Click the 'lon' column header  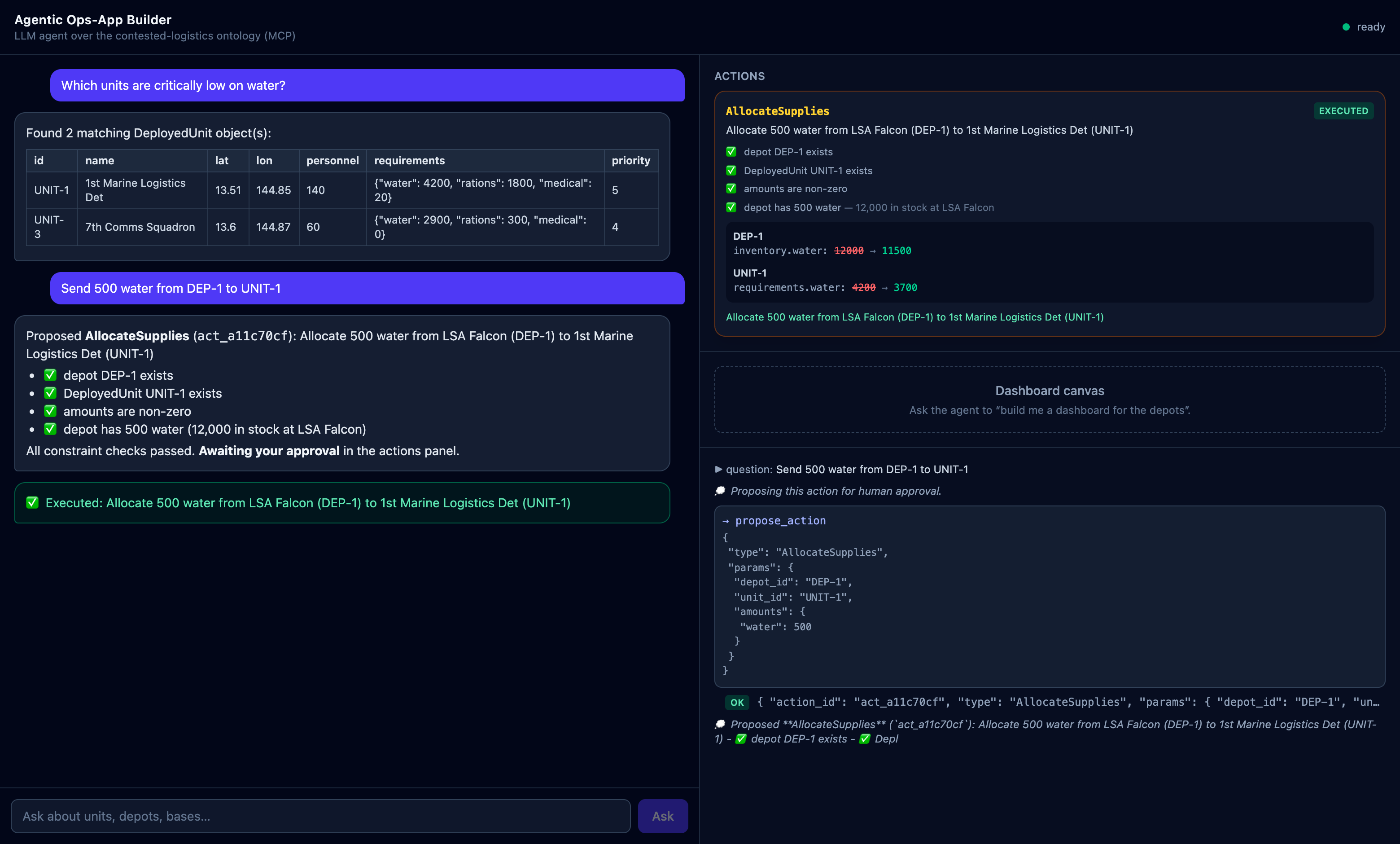274,160
